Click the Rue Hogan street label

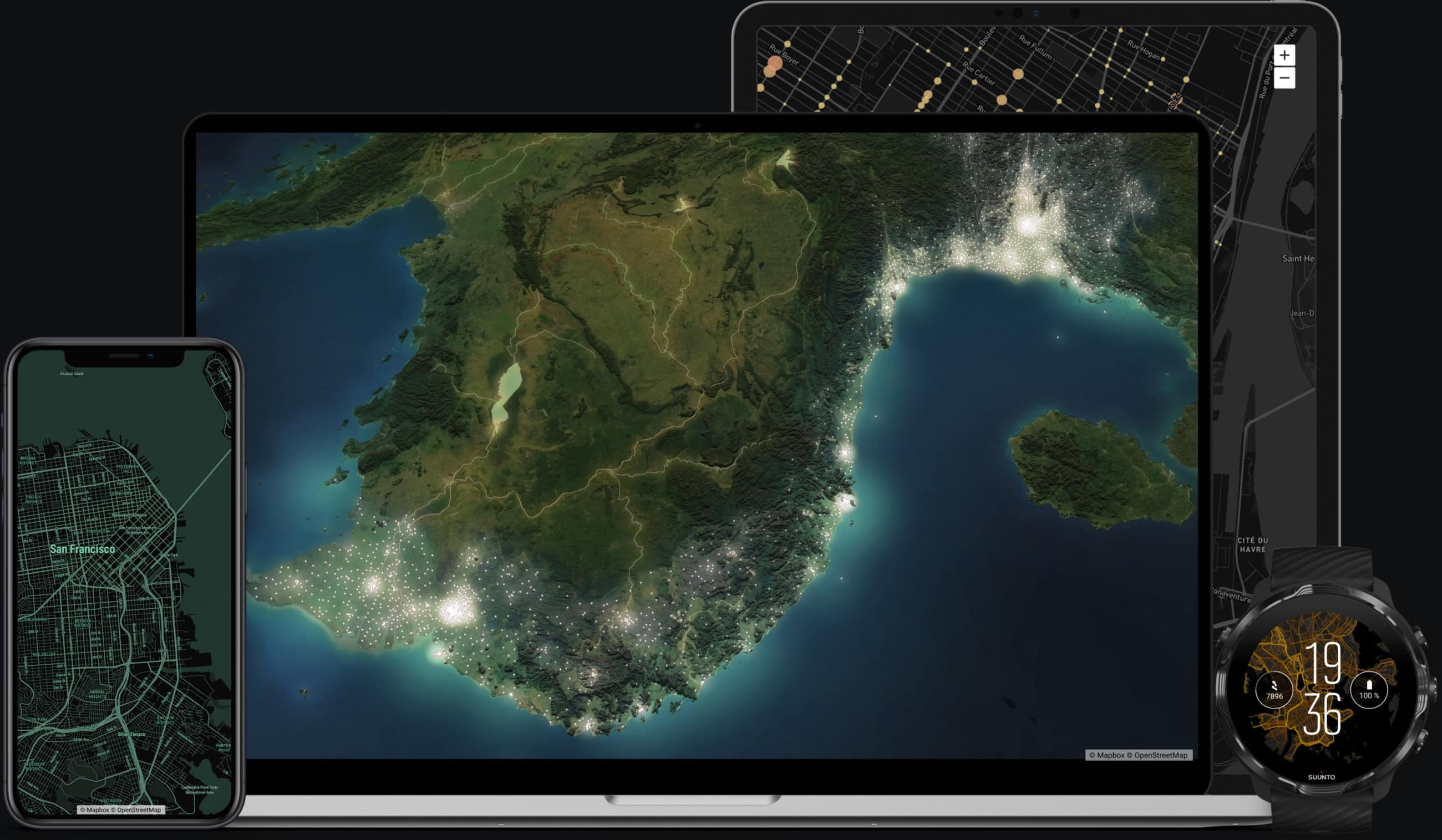point(1143,50)
